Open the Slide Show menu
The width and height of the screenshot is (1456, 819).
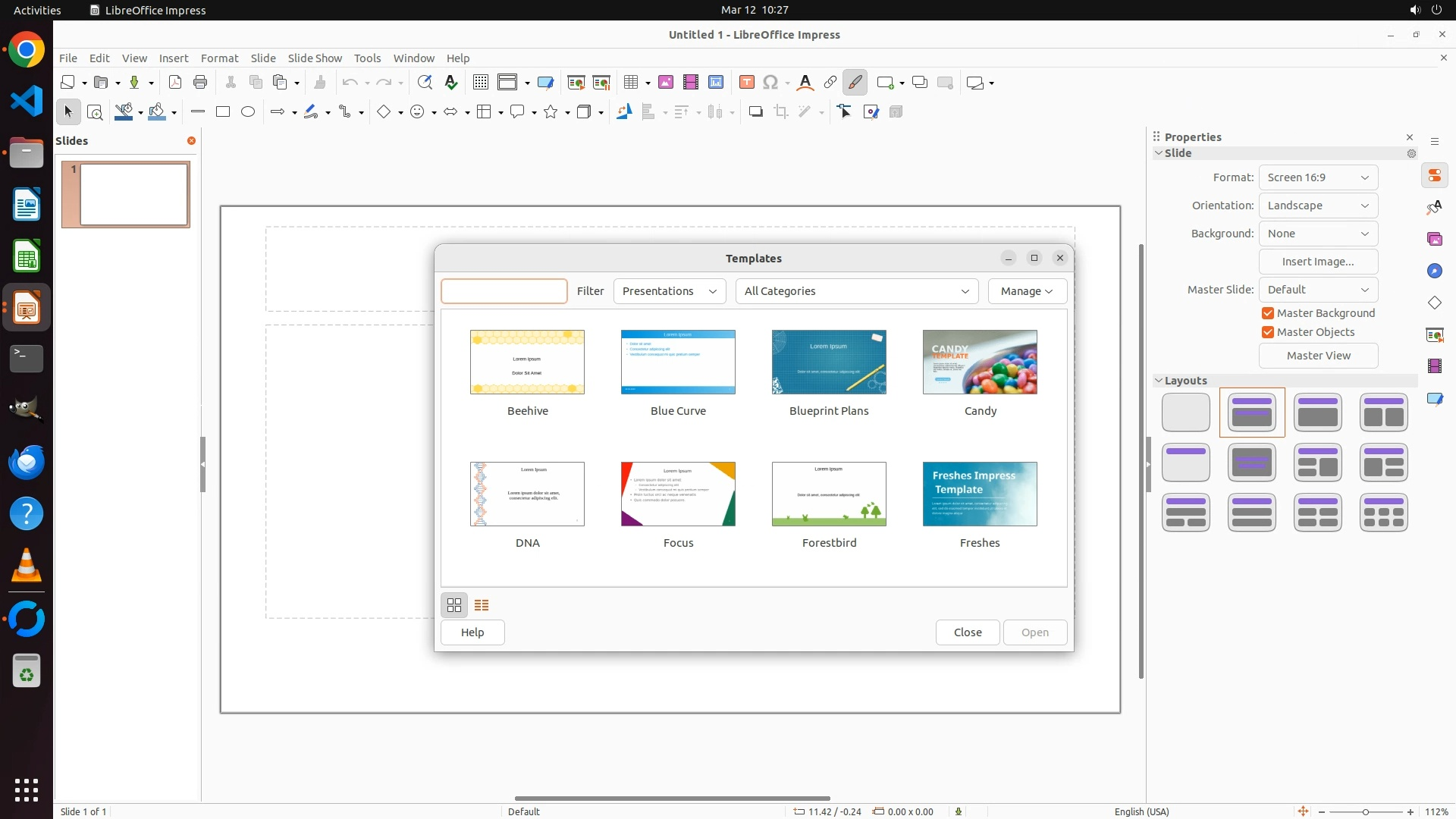click(x=315, y=58)
